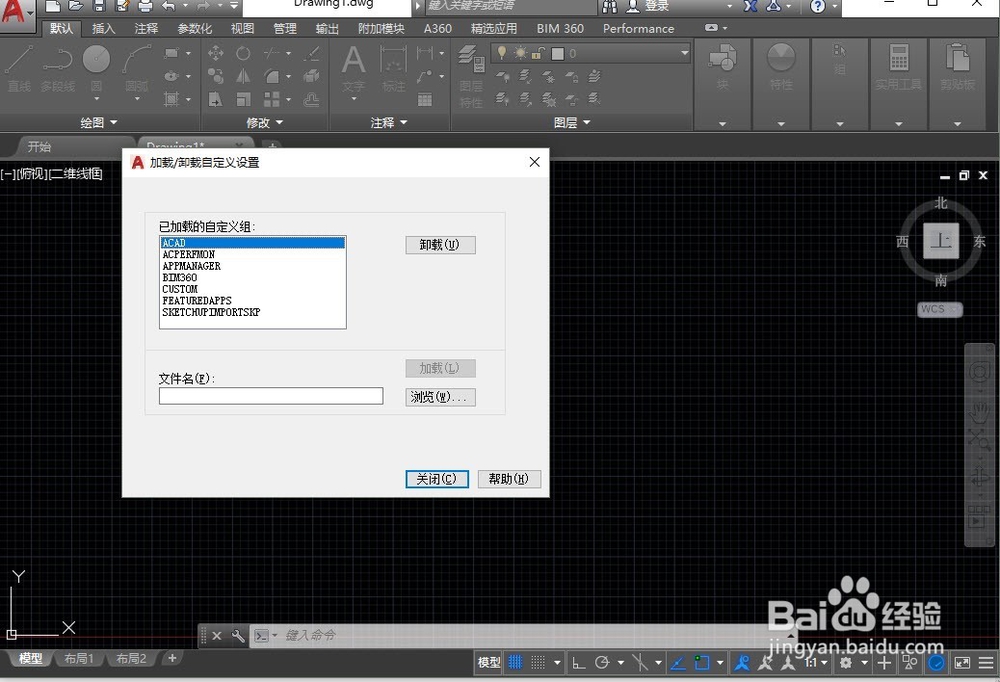
Task: Click the 卸载(U) unload button
Action: [x=440, y=245]
